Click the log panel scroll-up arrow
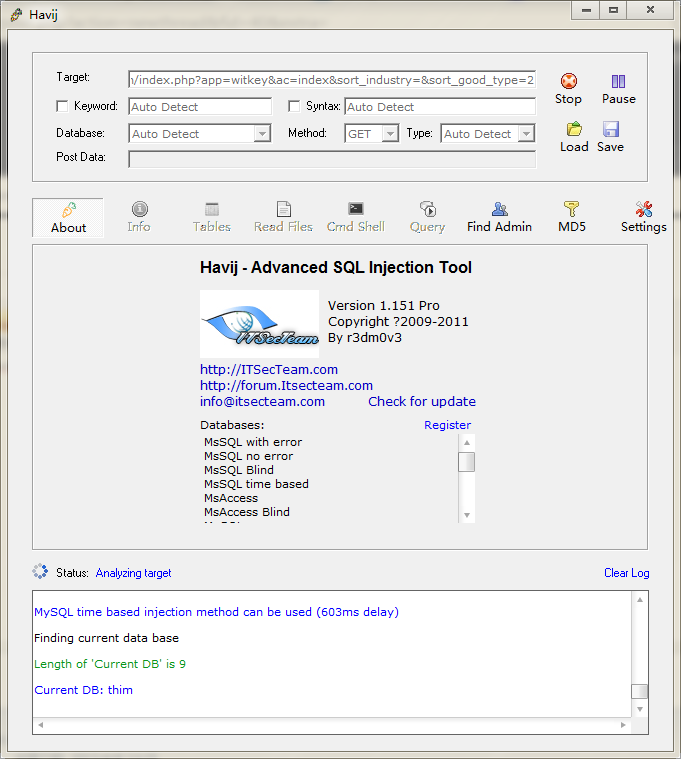The width and height of the screenshot is (681, 759). [640, 600]
